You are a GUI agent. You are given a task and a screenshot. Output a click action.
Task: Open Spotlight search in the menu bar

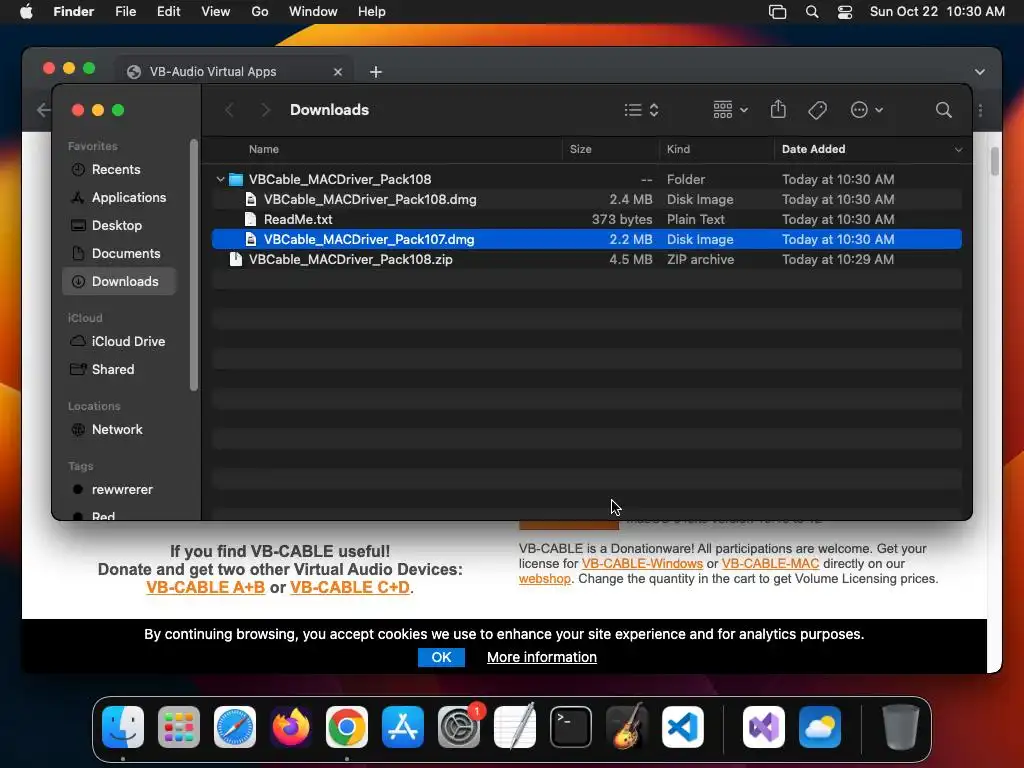click(812, 12)
